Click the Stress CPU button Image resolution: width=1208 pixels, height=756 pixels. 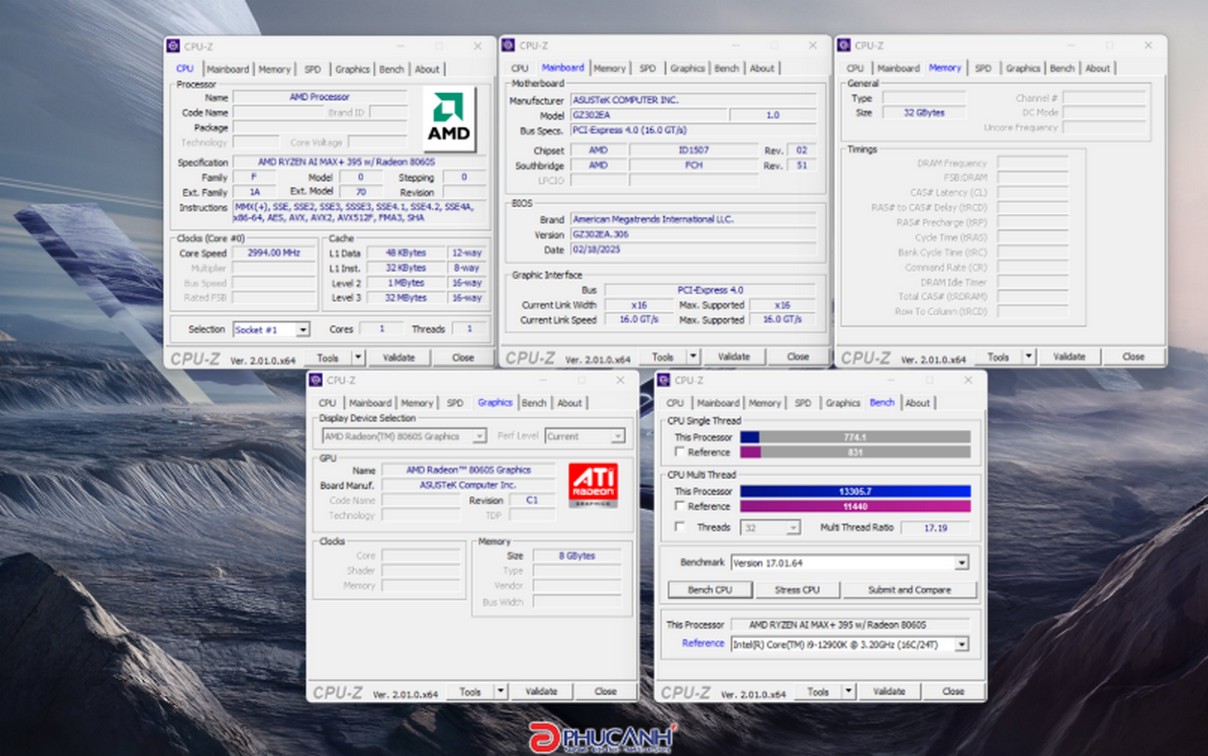(797, 590)
